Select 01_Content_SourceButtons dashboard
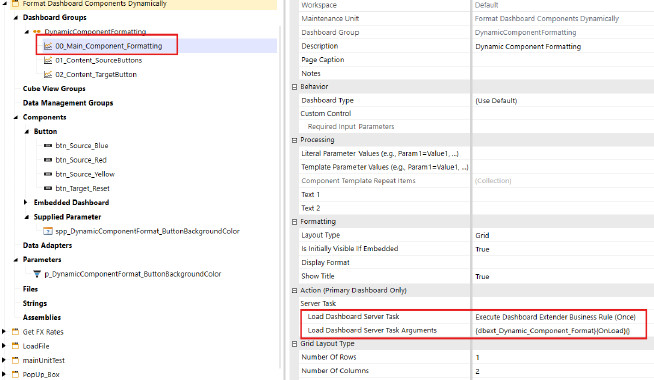The width and height of the screenshot is (654, 380). (98, 60)
